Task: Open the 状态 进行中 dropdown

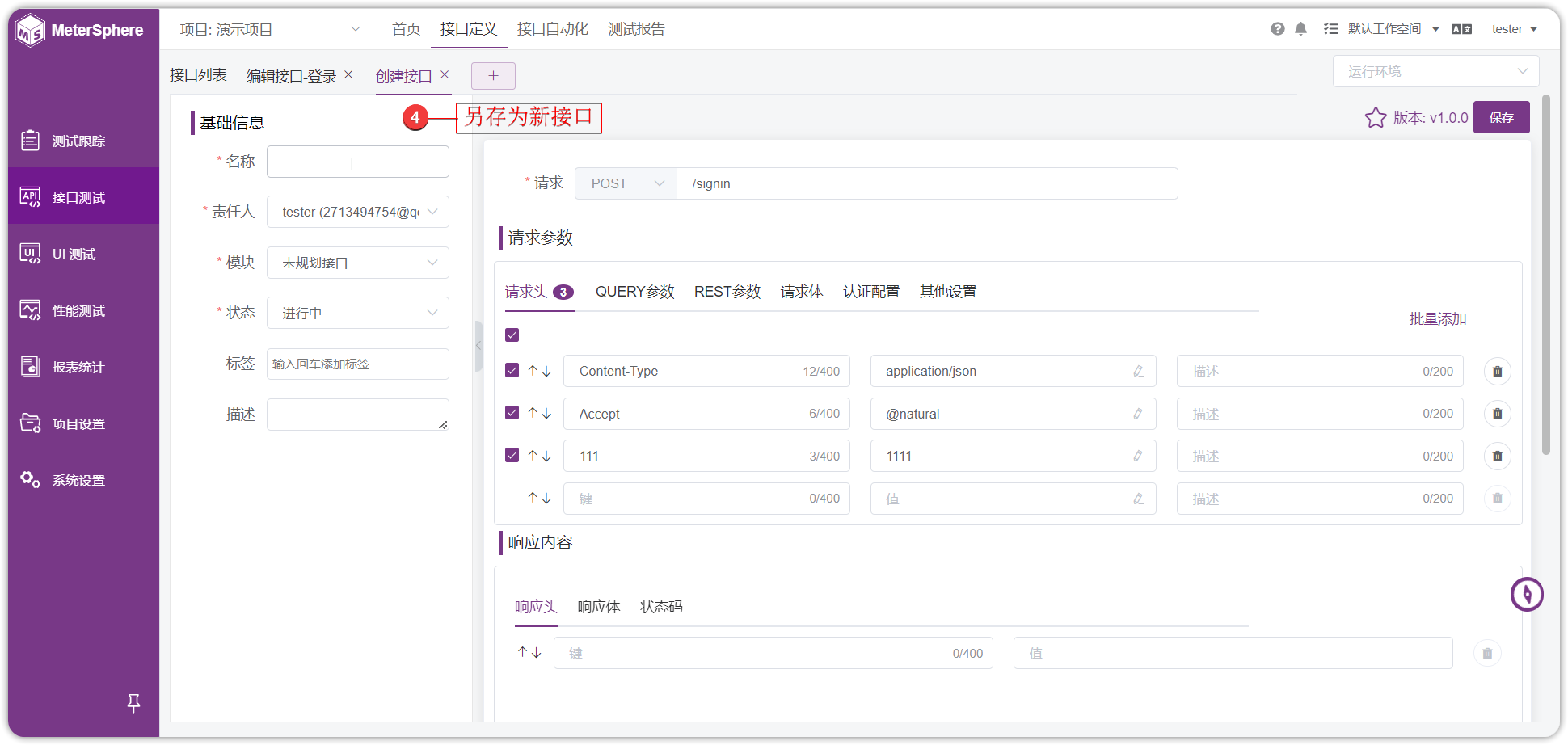Action: tap(357, 313)
